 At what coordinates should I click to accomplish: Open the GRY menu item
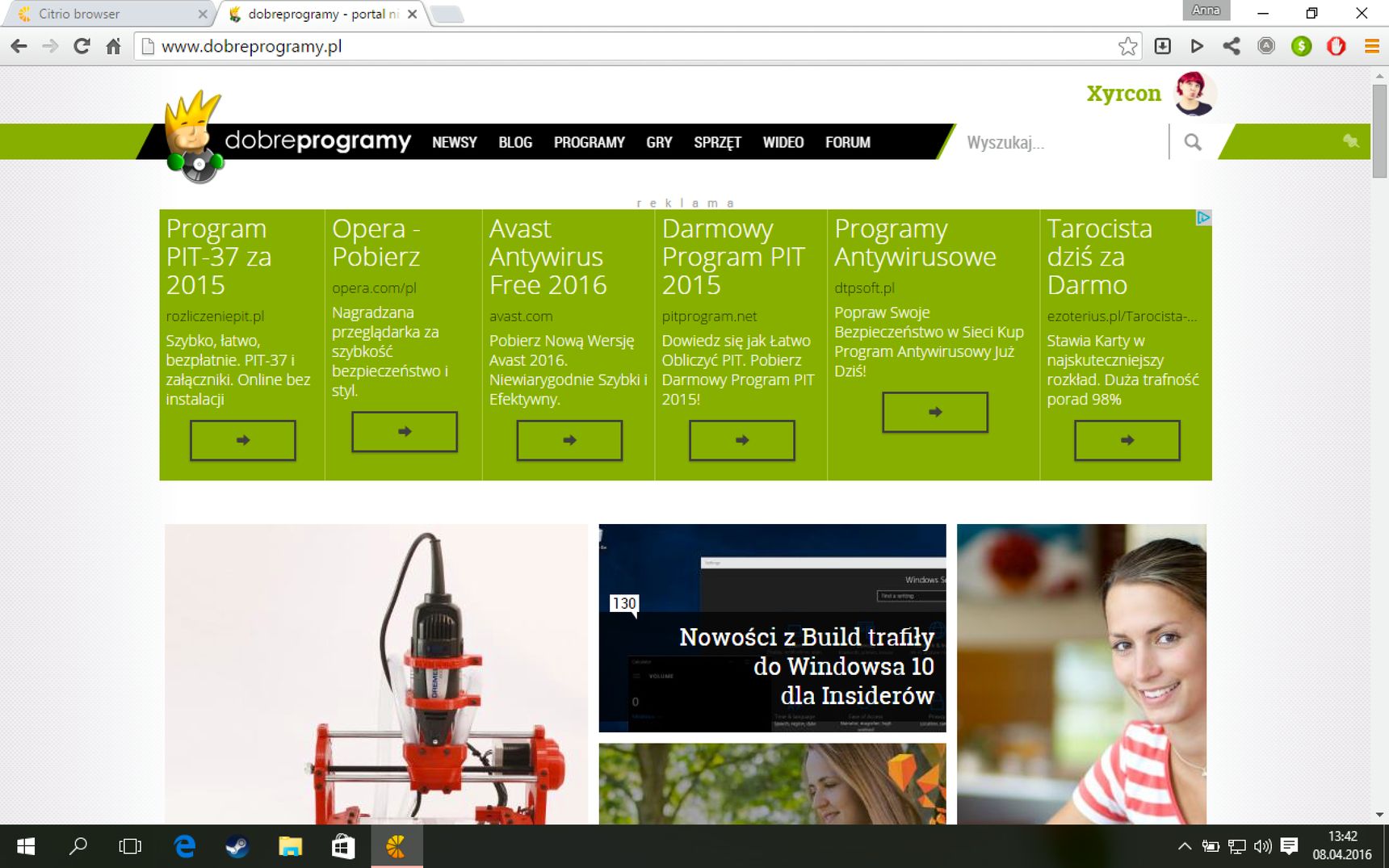coord(659,142)
